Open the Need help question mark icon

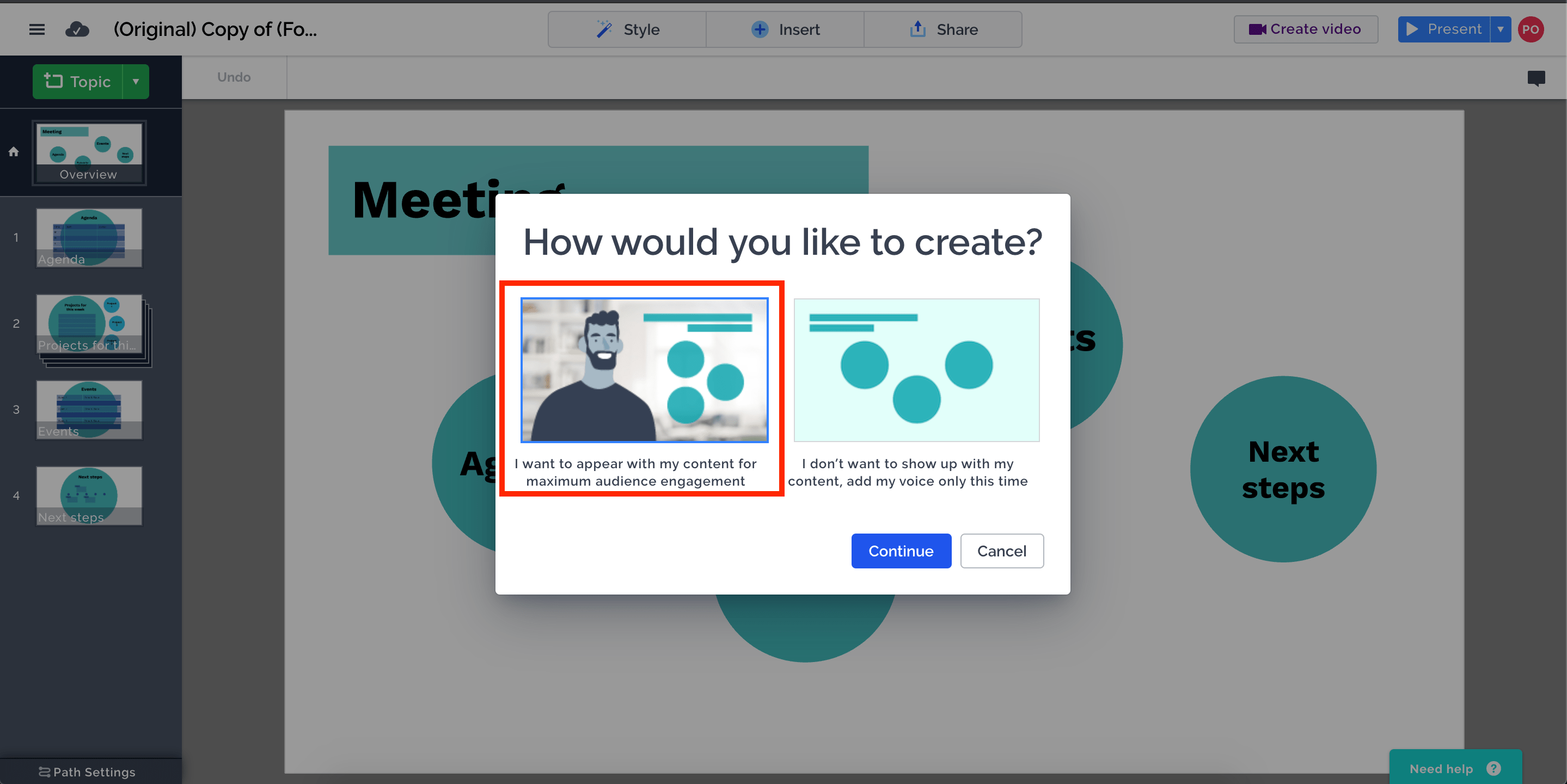point(1494,769)
